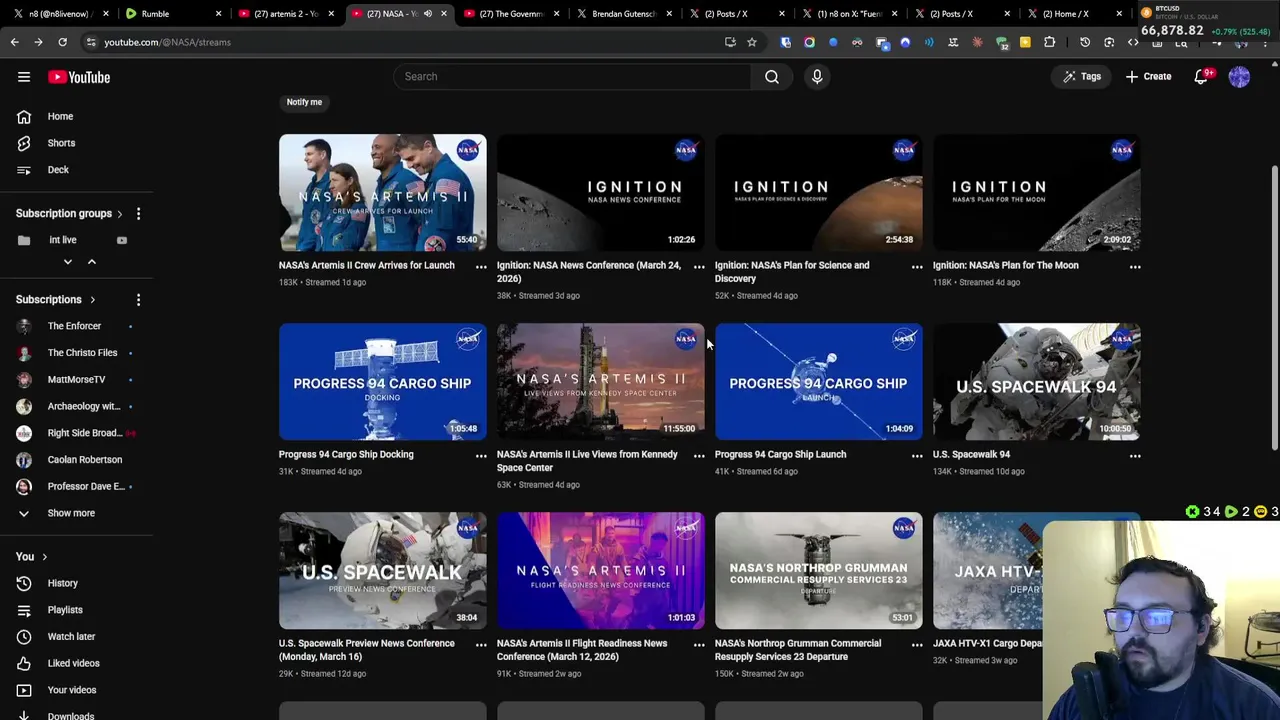The width and height of the screenshot is (1280, 720).
Task: Click the search magnifier button
Action: (x=772, y=76)
